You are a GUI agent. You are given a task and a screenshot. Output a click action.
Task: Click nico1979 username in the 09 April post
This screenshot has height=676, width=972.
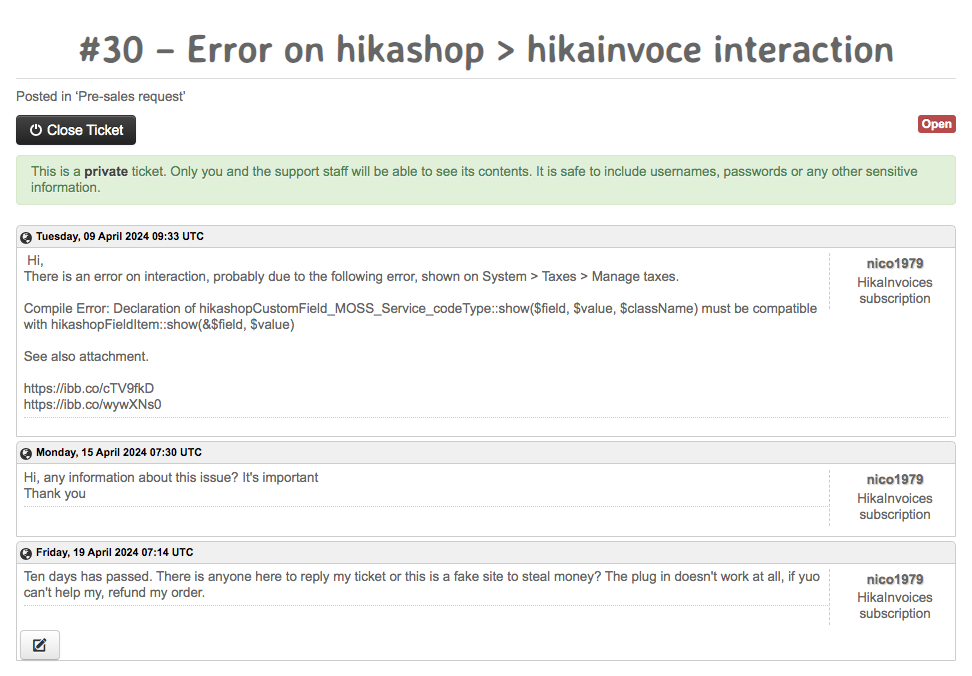(x=895, y=263)
